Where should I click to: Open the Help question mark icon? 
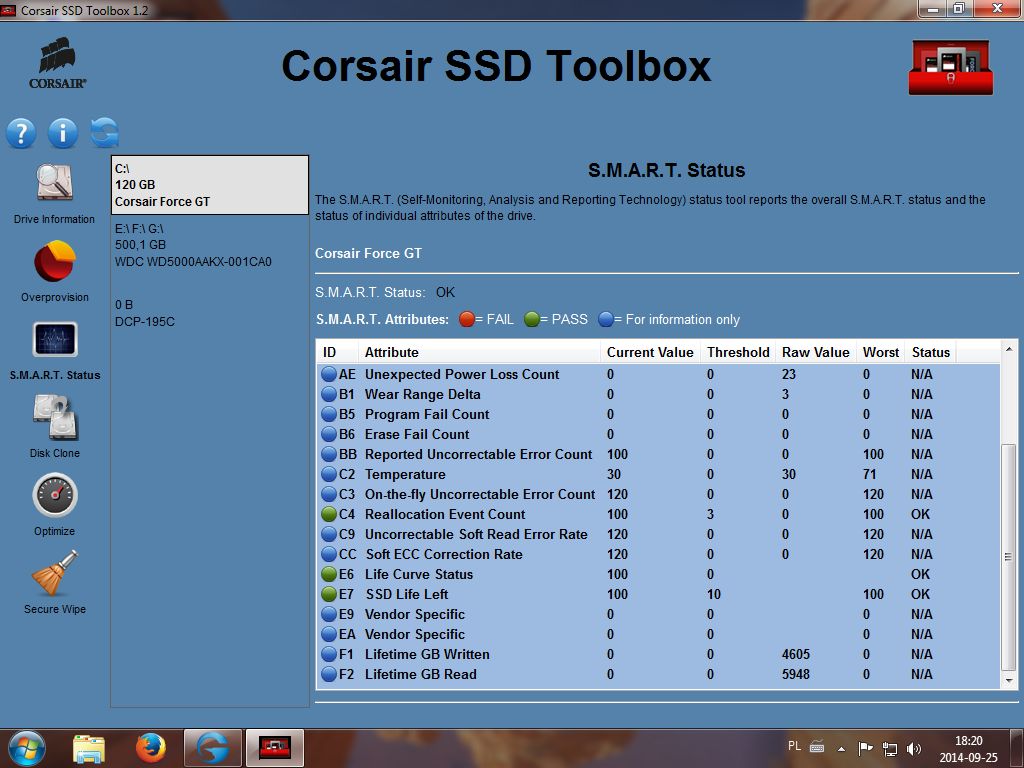coord(21,133)
